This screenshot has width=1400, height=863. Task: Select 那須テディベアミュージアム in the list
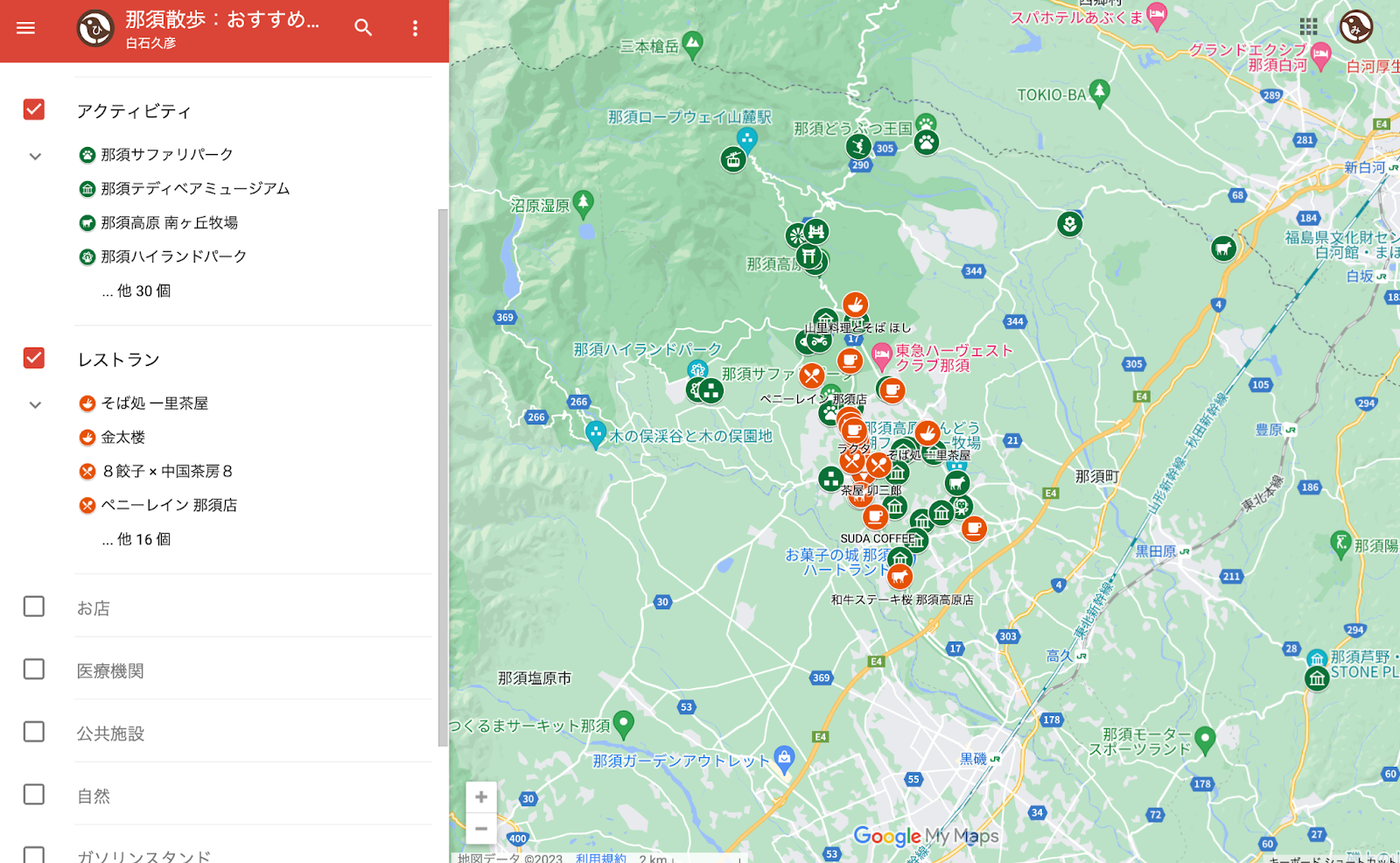[194, 189]
